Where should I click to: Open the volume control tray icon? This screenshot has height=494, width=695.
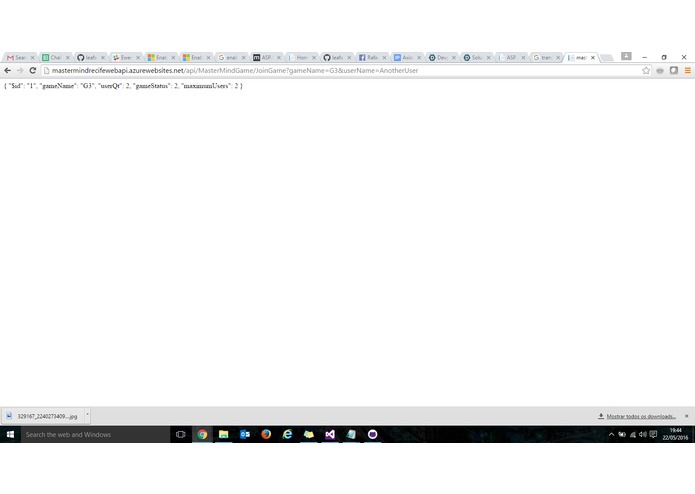pyautogui.click(x=643, y=434)
